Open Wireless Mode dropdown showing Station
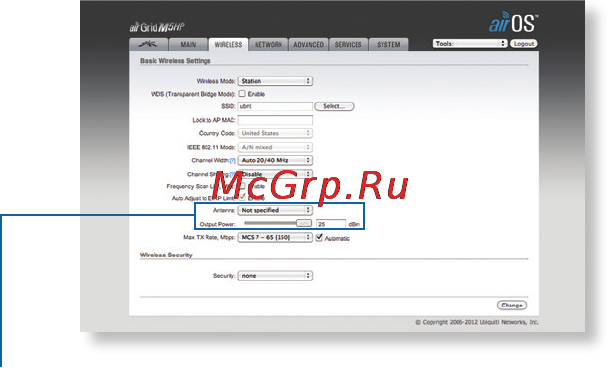This screenshot has width=609, height=368. pos(275,81)
